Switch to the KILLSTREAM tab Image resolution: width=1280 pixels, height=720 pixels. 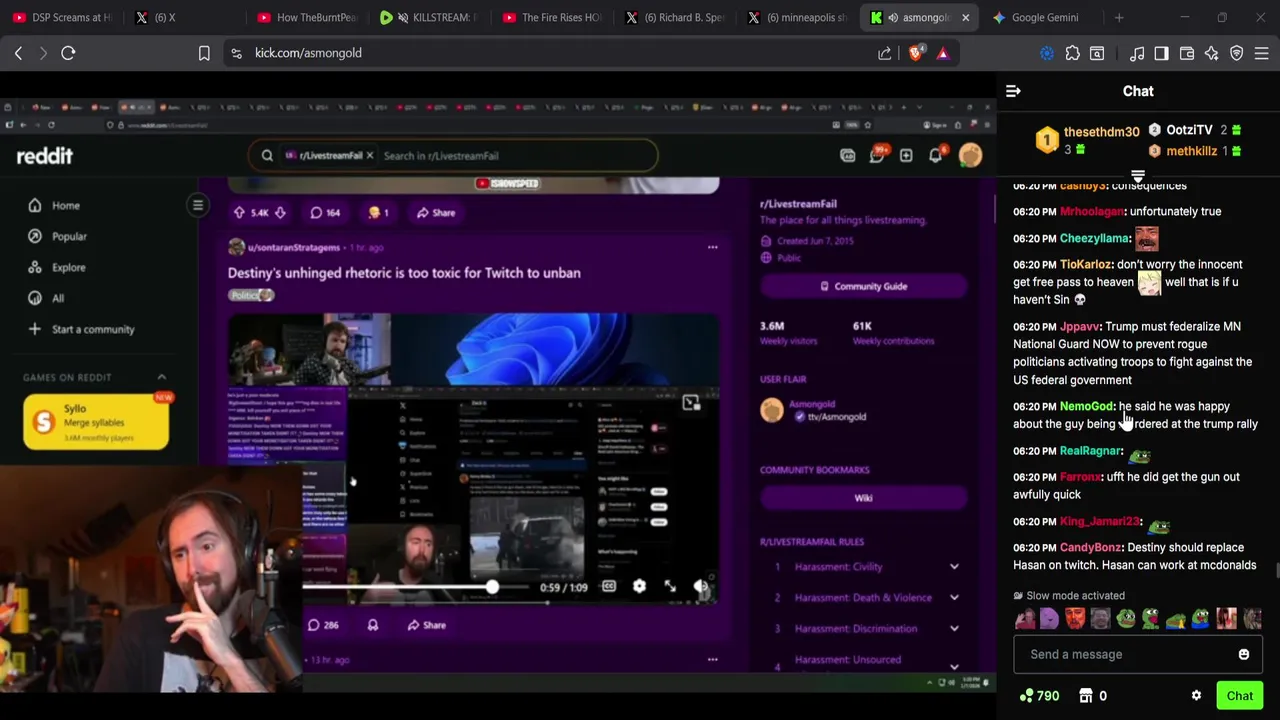pos(432,17)
